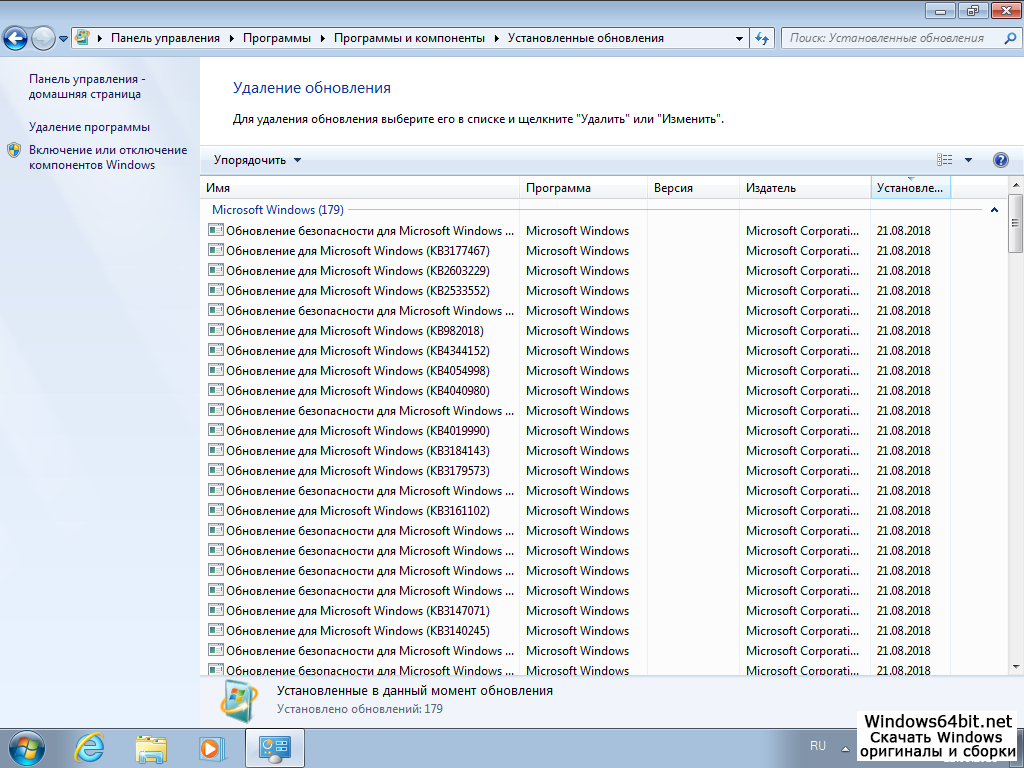
Task: Open Включение или отключение компонентов Windows
Action: click(x=107, y=157)
